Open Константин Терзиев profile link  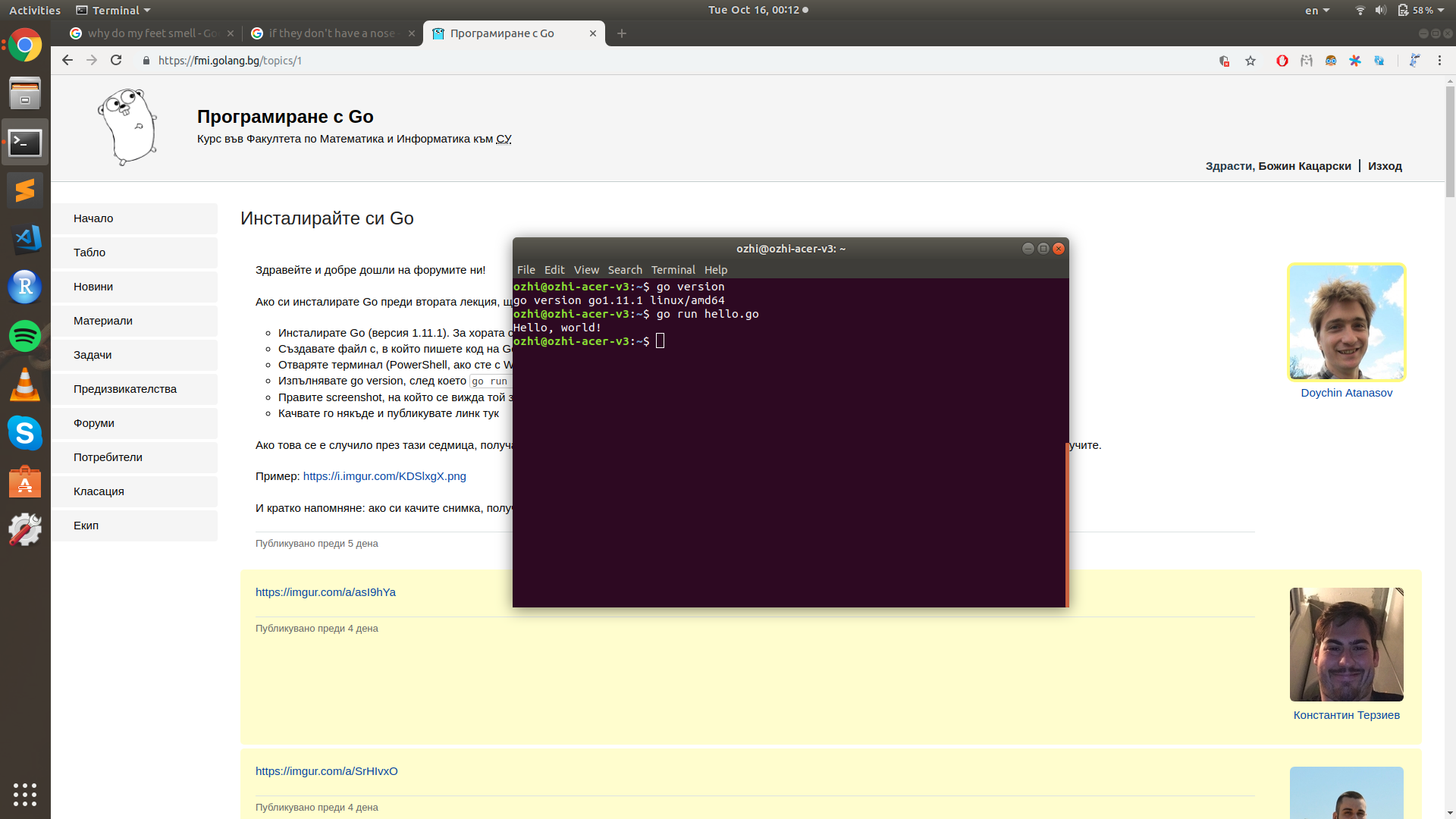coord(1346,715)
